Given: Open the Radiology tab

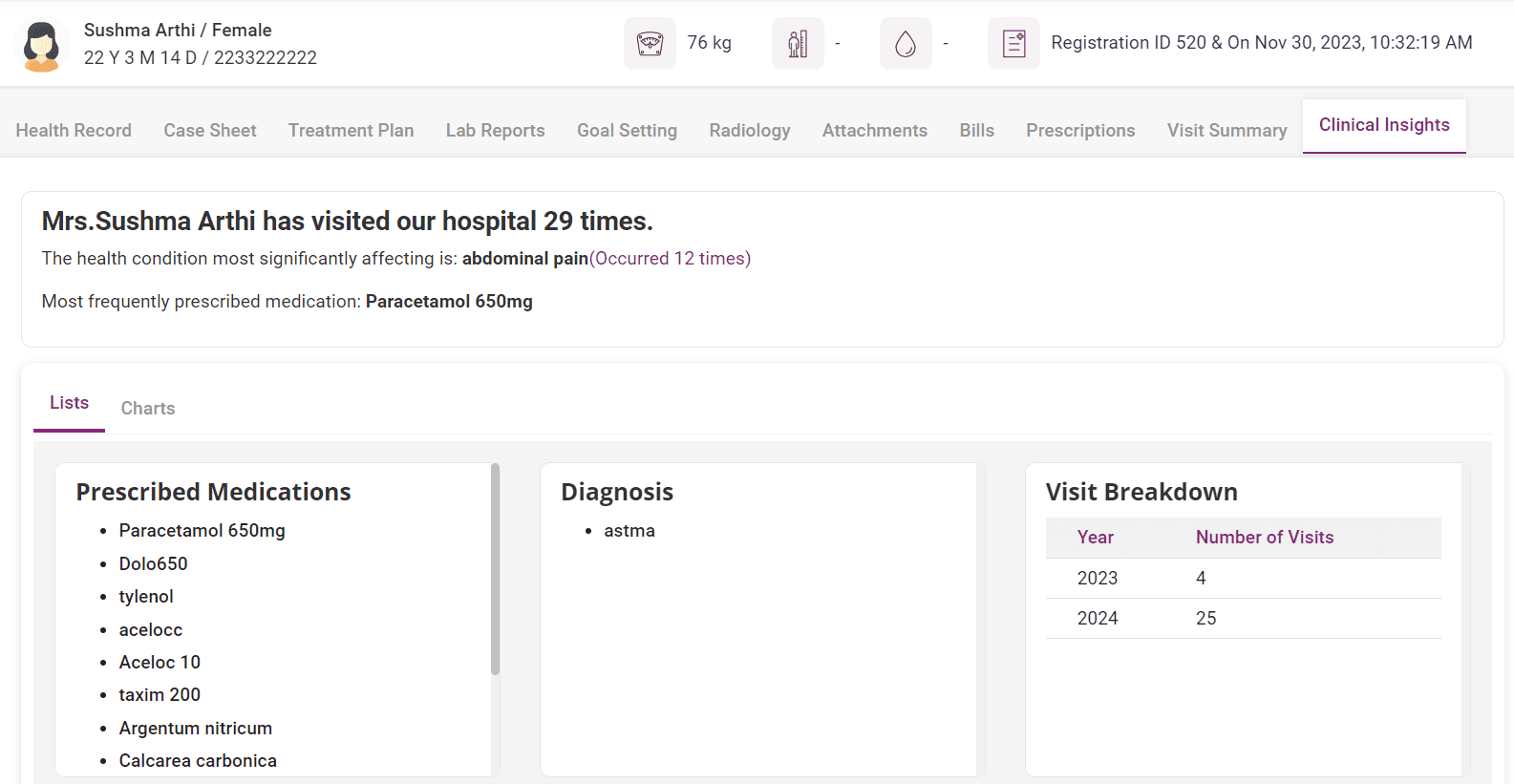Looking at the screenshot, I should (x=749, y=131).
